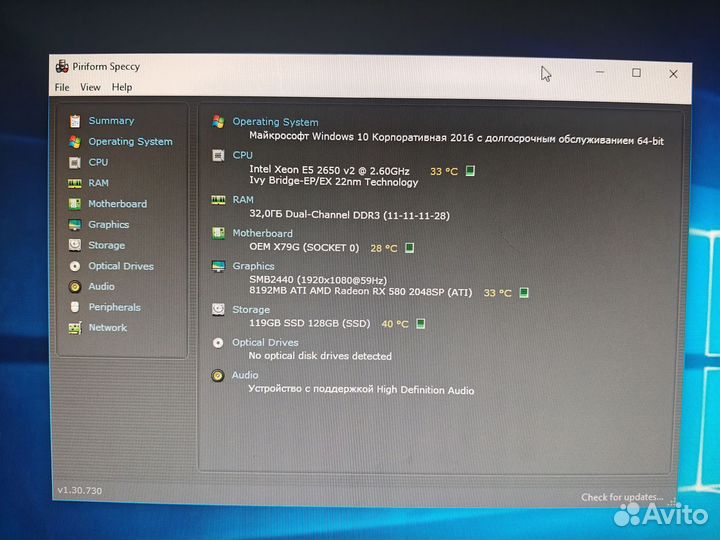Minimize the Speccy window
The height and width of the screenshot is (540, 720).
click(x=600, y=72)
